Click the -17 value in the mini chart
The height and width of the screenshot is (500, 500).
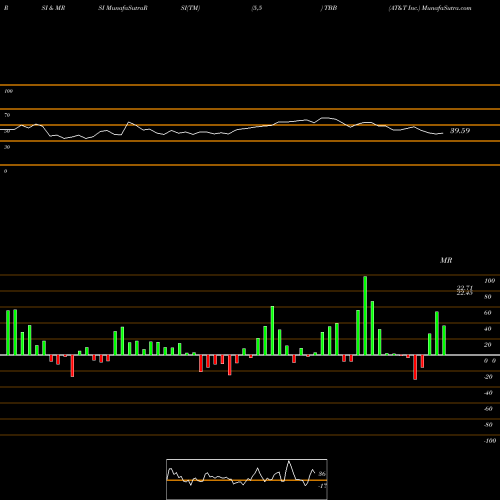pyautogui.click(x=322, y=486)
